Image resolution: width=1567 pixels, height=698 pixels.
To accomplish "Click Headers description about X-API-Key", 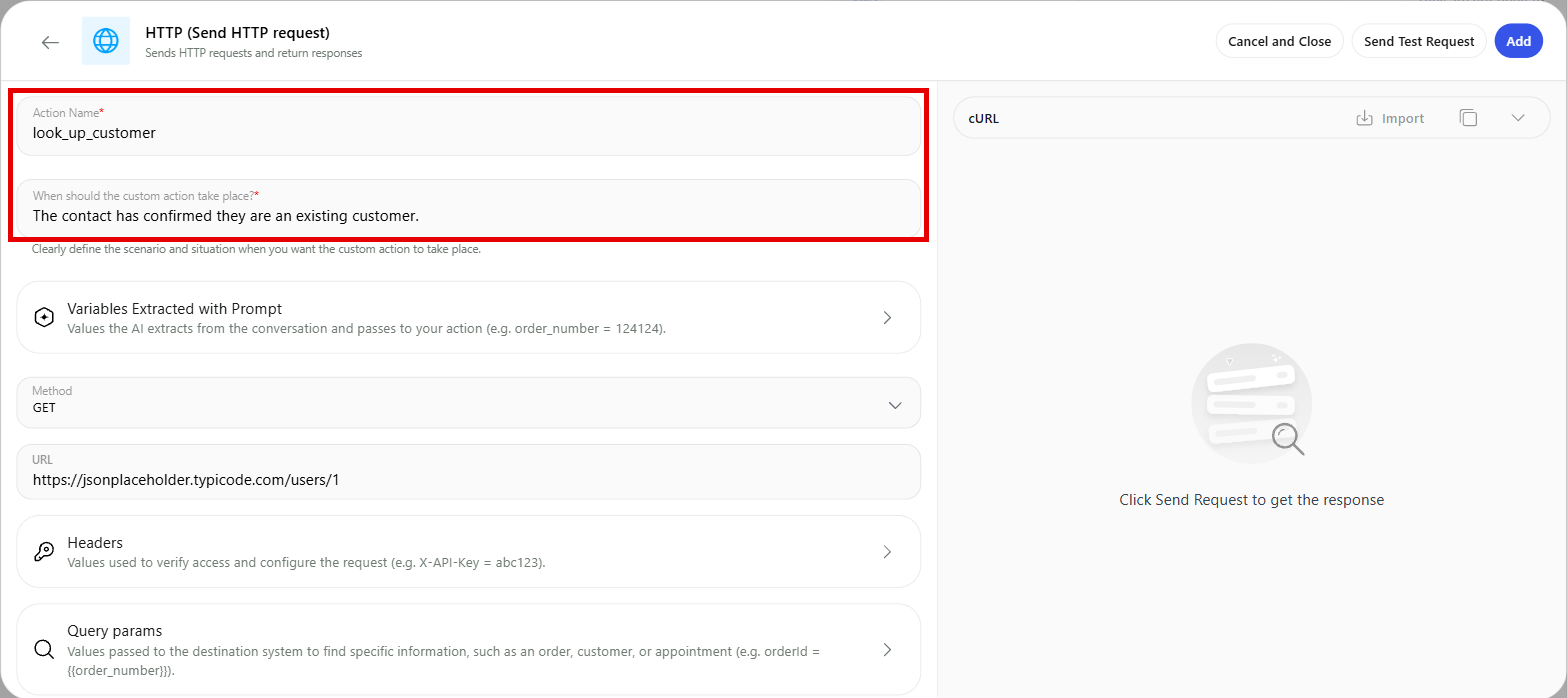I will click(306, 563).
